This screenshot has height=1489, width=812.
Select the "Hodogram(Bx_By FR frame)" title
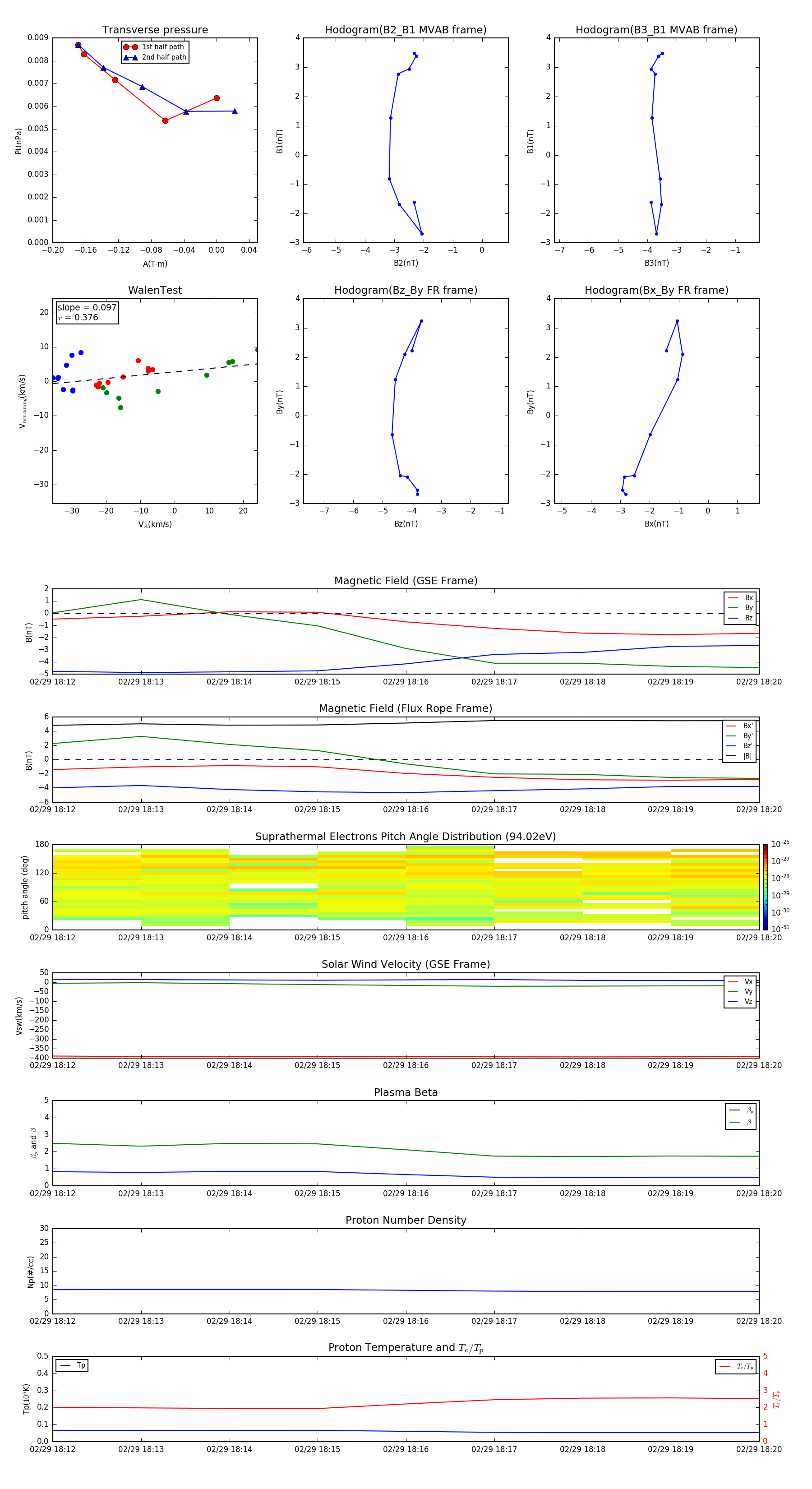(656, 290)
